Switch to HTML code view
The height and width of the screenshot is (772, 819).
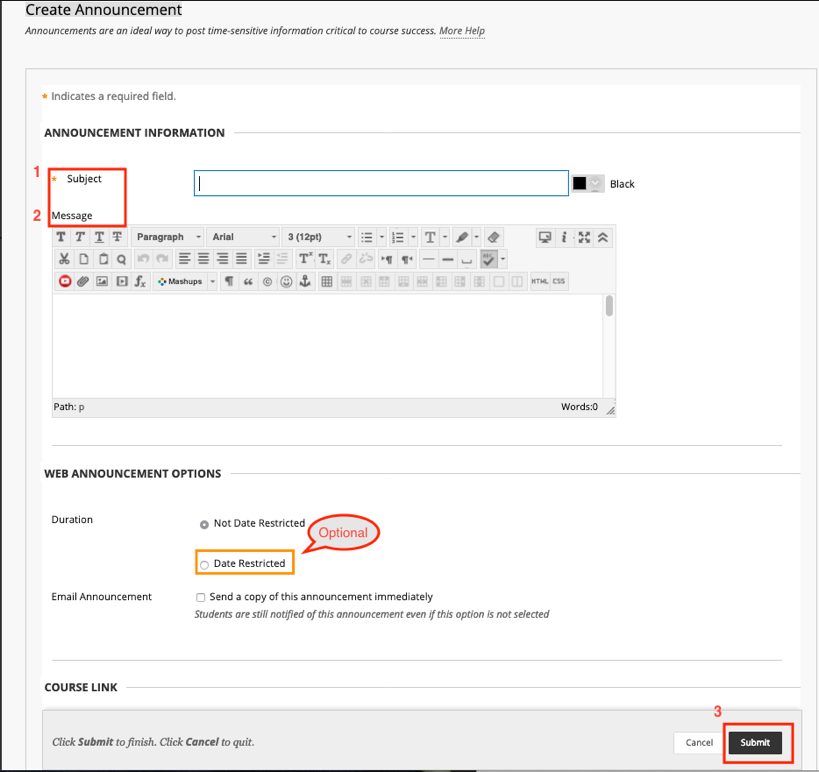[539, 282]
